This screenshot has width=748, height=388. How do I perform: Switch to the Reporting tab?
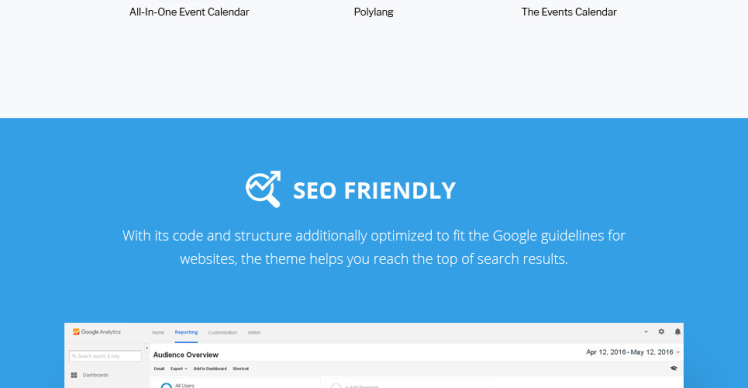click(186, 333)
